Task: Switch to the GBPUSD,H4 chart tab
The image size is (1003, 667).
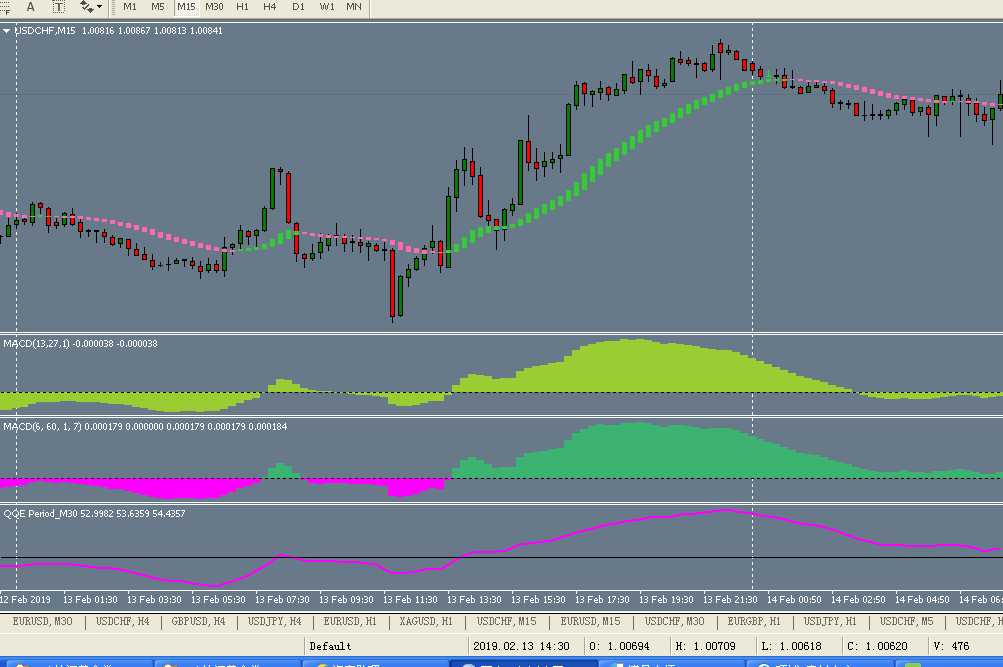Action: point(198,621)
